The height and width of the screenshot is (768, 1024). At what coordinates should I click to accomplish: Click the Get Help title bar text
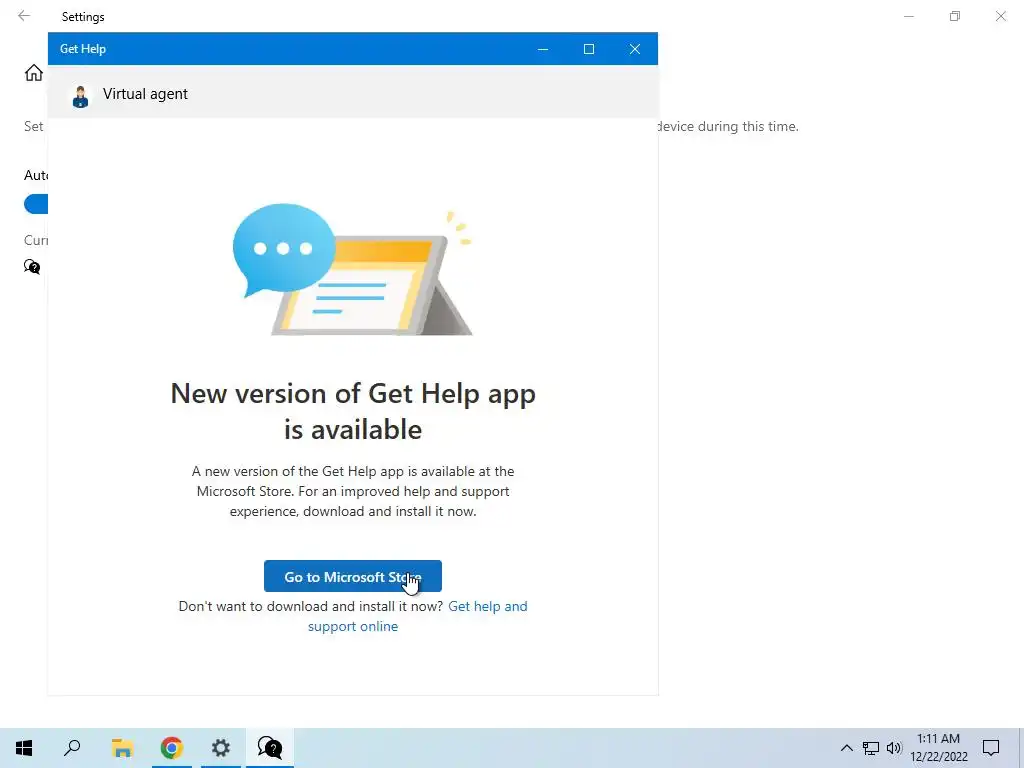point(82,49)
